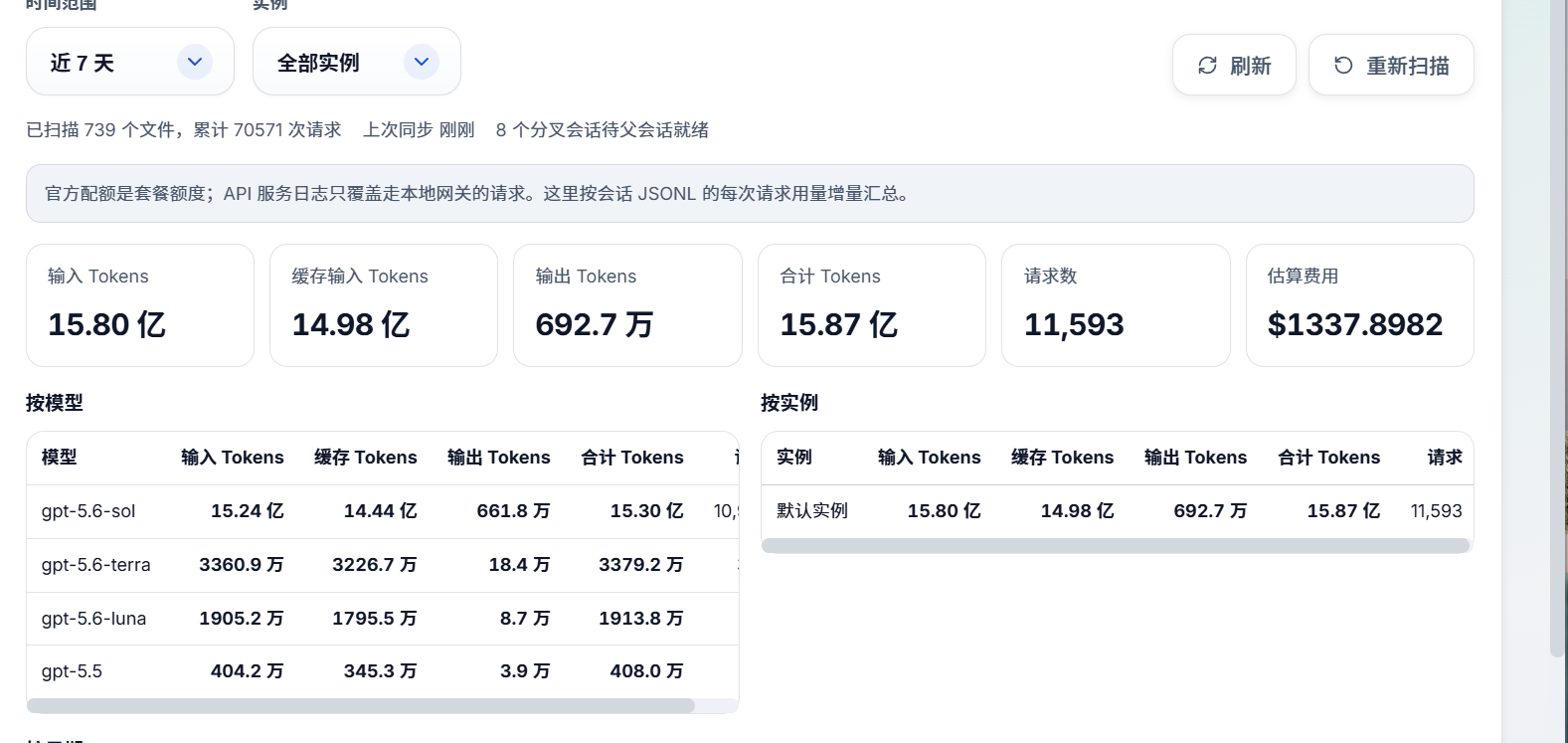Click the 1913.8 万 total tokens cell
Screen dimensions: 1568x743
(641, 619)
